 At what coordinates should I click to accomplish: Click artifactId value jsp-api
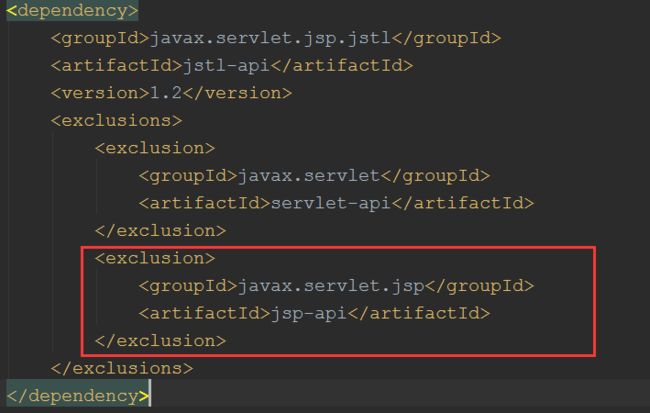pos(309,313)
